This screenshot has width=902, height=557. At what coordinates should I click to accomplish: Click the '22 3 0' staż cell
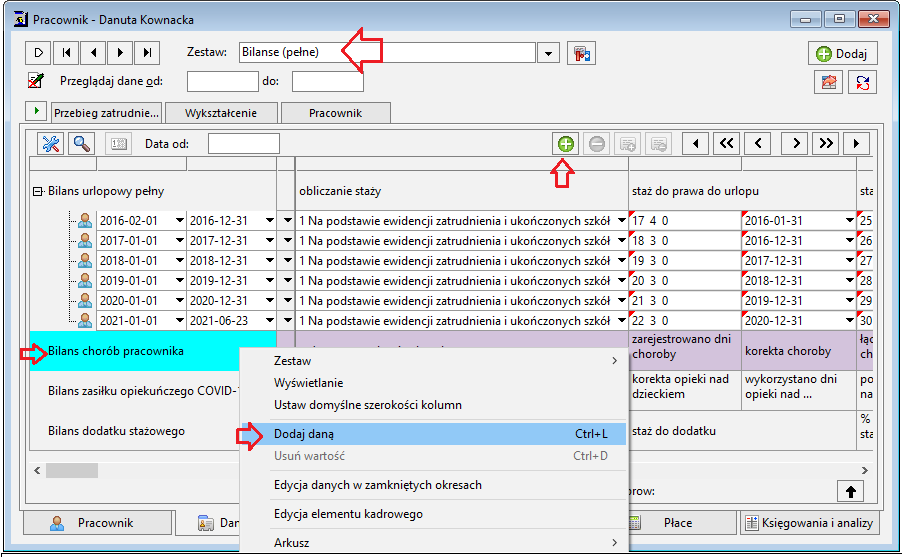pos(685,321)
